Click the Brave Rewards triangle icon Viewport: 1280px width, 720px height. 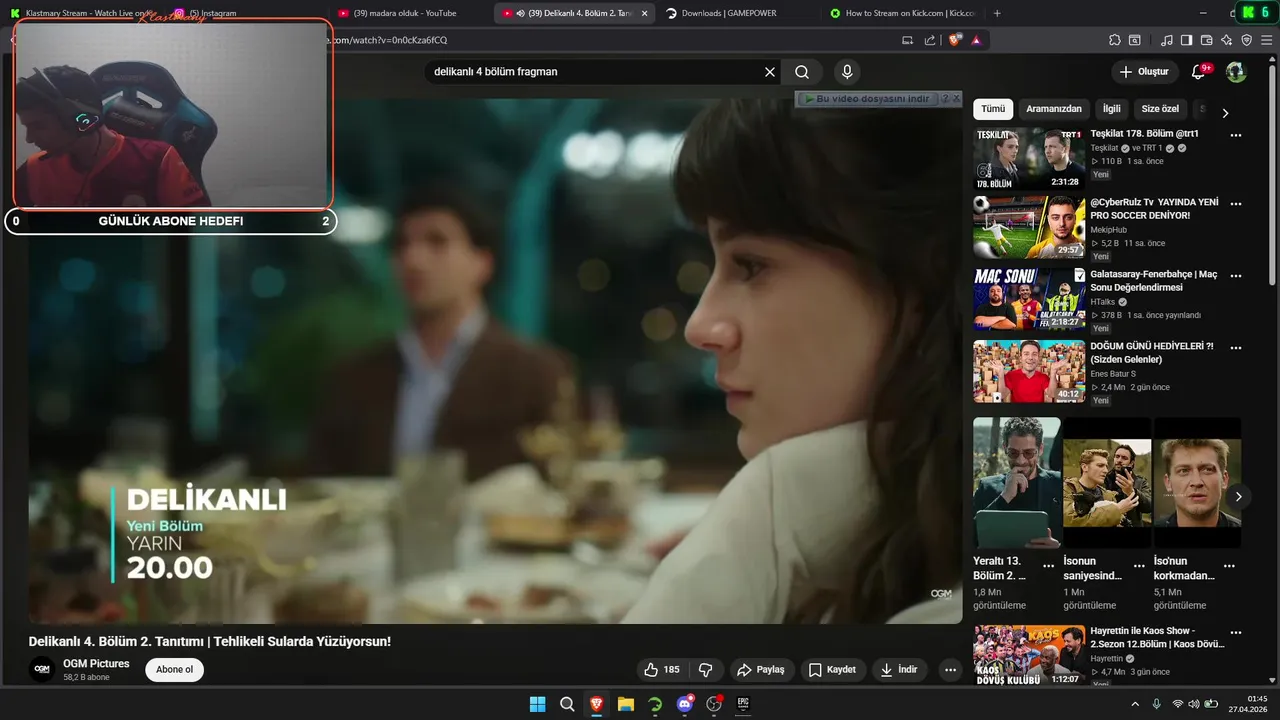click(x=976, y=40)
